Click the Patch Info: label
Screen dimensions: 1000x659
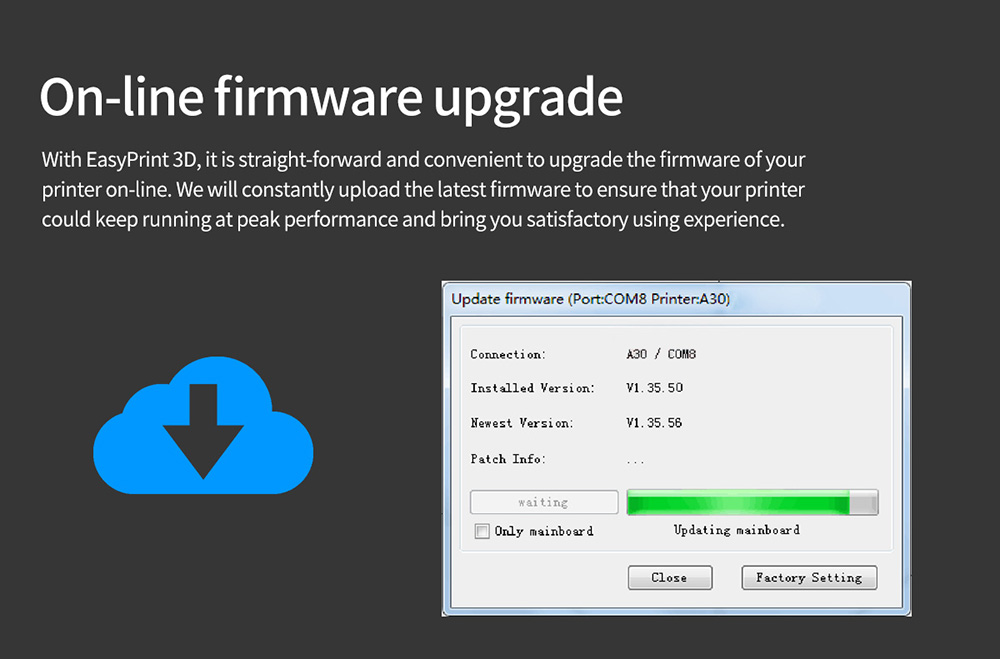508,459
